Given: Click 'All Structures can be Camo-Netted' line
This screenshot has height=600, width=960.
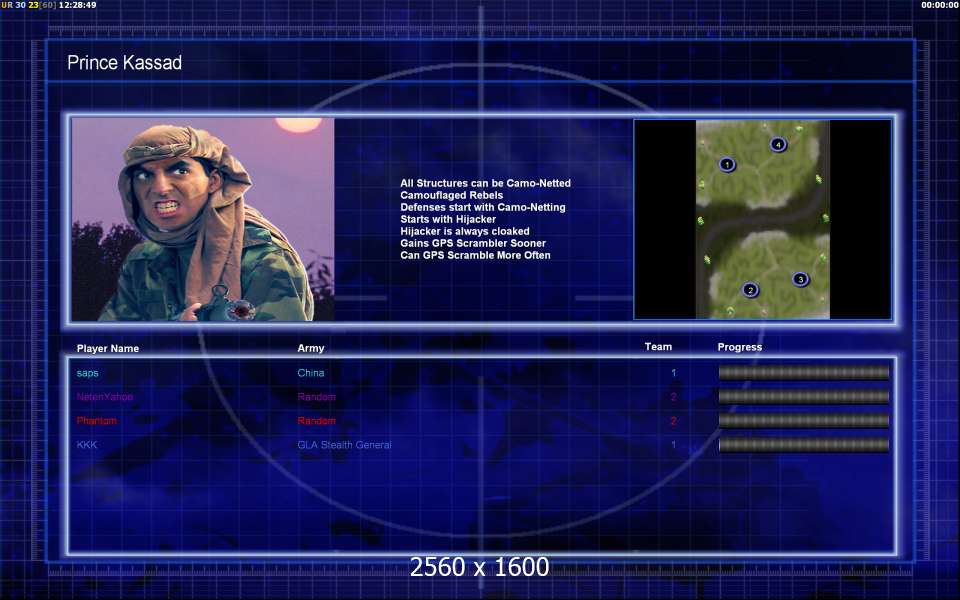Looking at the screenshot, I should pyautogui.click(x=486, y=183).
